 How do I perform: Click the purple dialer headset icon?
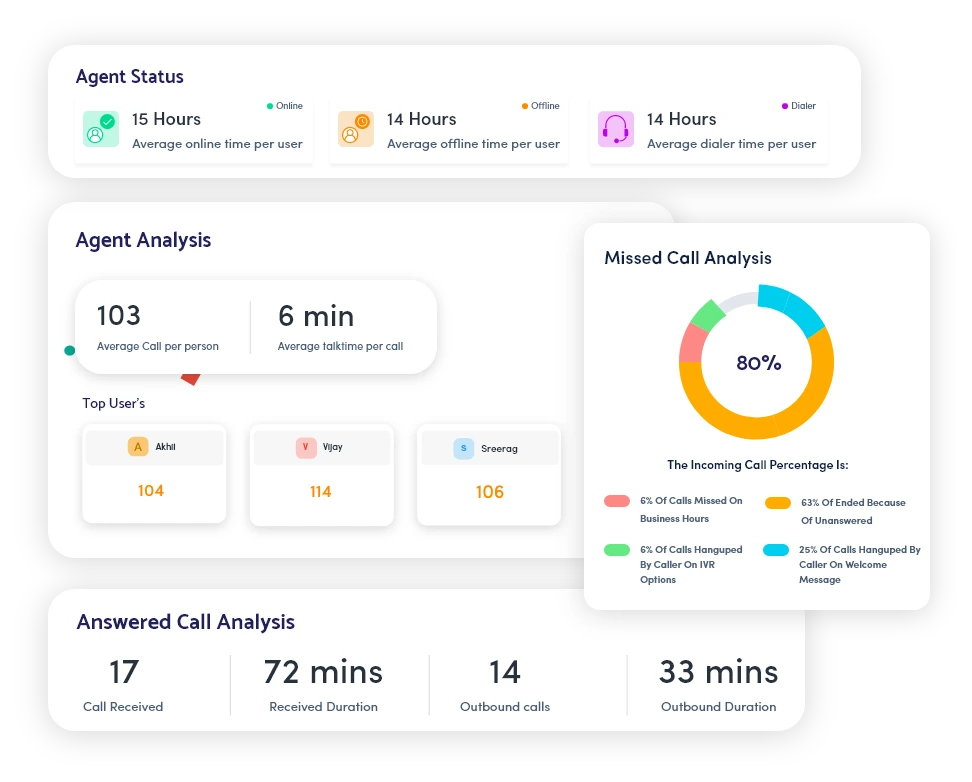[616, 129]
